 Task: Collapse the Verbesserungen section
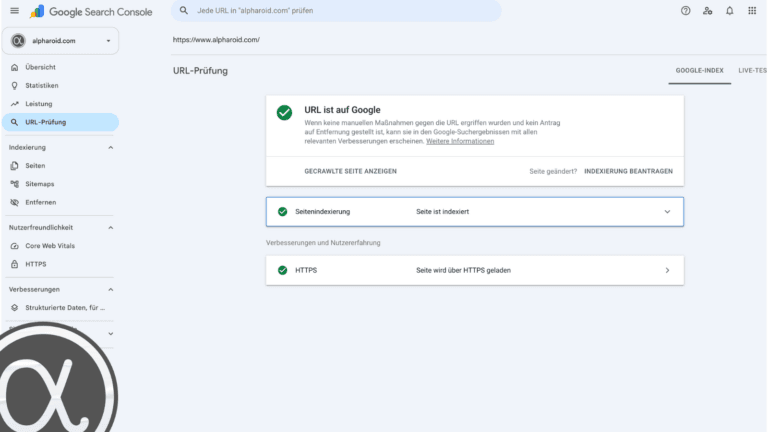point(111,289)
